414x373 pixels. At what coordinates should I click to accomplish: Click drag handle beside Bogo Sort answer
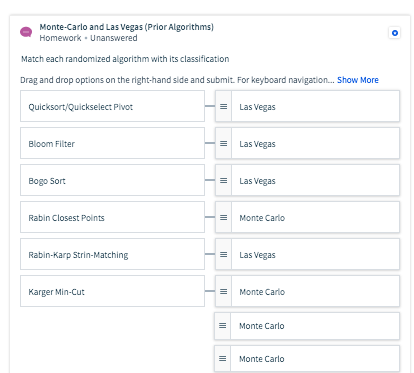223,181
